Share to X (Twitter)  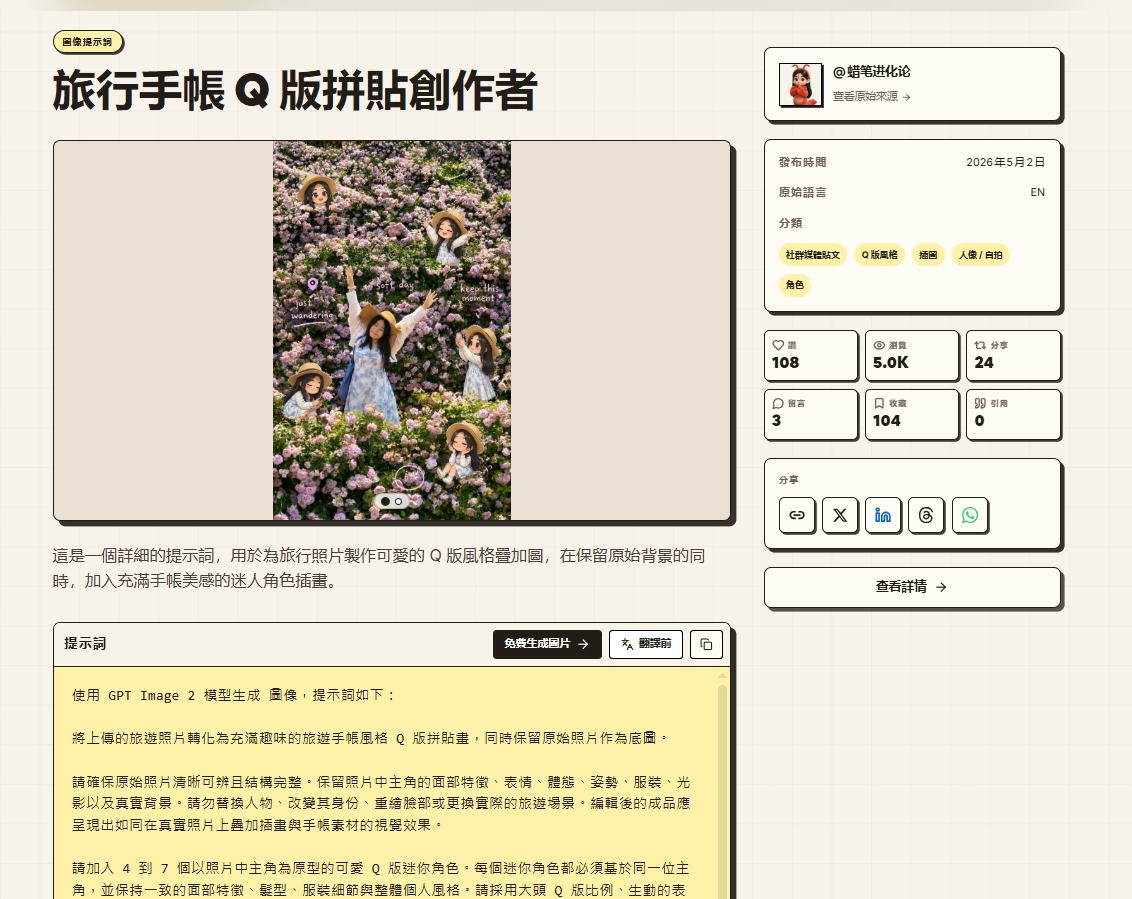point(840,515)
